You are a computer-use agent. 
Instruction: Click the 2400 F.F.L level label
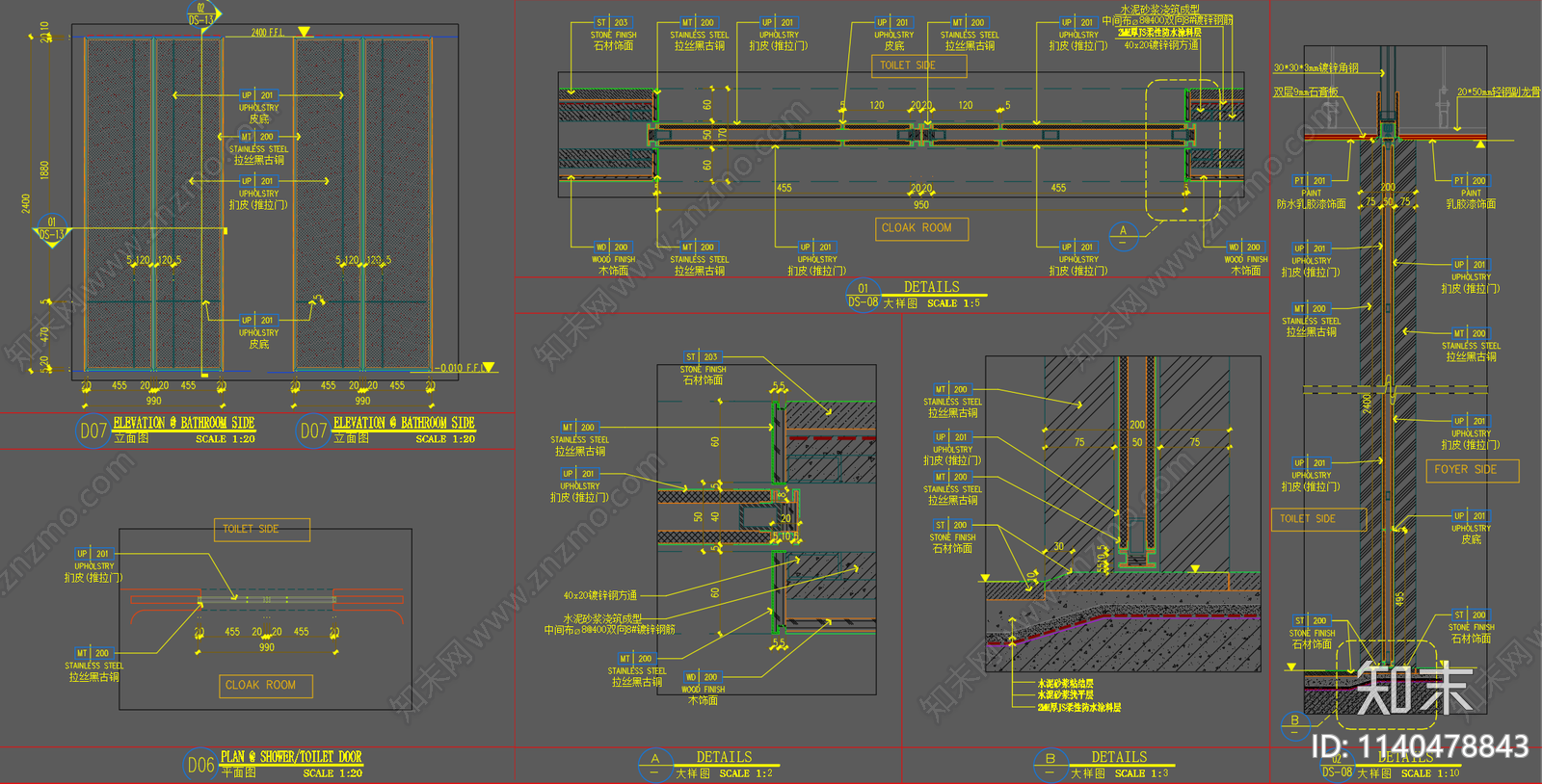coord(268,33)
